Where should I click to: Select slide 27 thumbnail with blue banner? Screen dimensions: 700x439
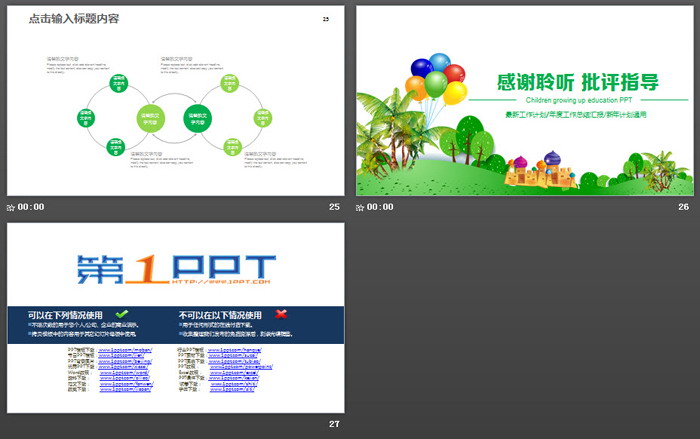click(176, 318)
